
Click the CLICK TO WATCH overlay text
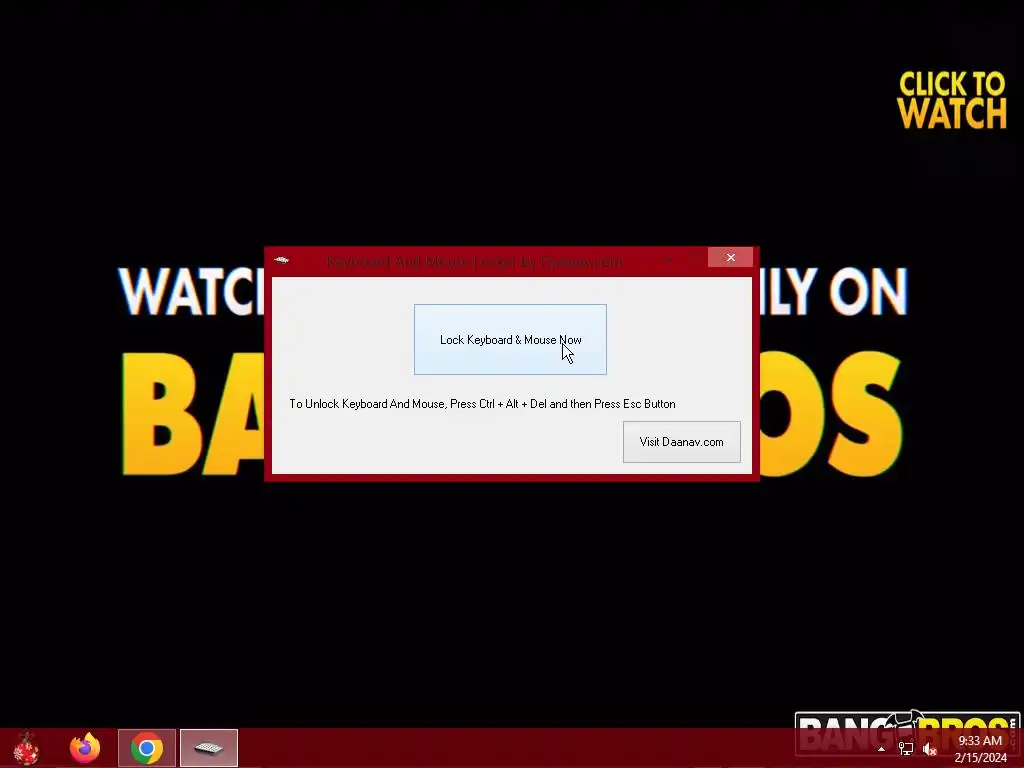click(x=952, y=100)
